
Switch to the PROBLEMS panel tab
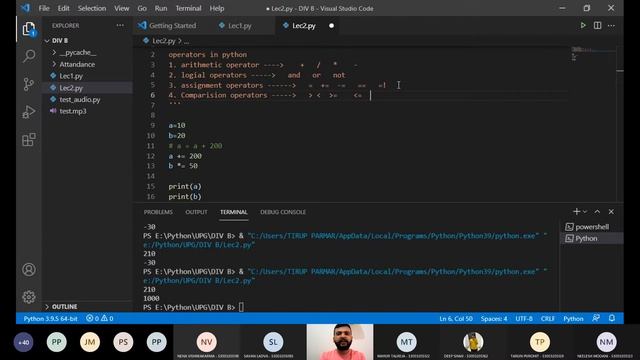tap(158, 212)
